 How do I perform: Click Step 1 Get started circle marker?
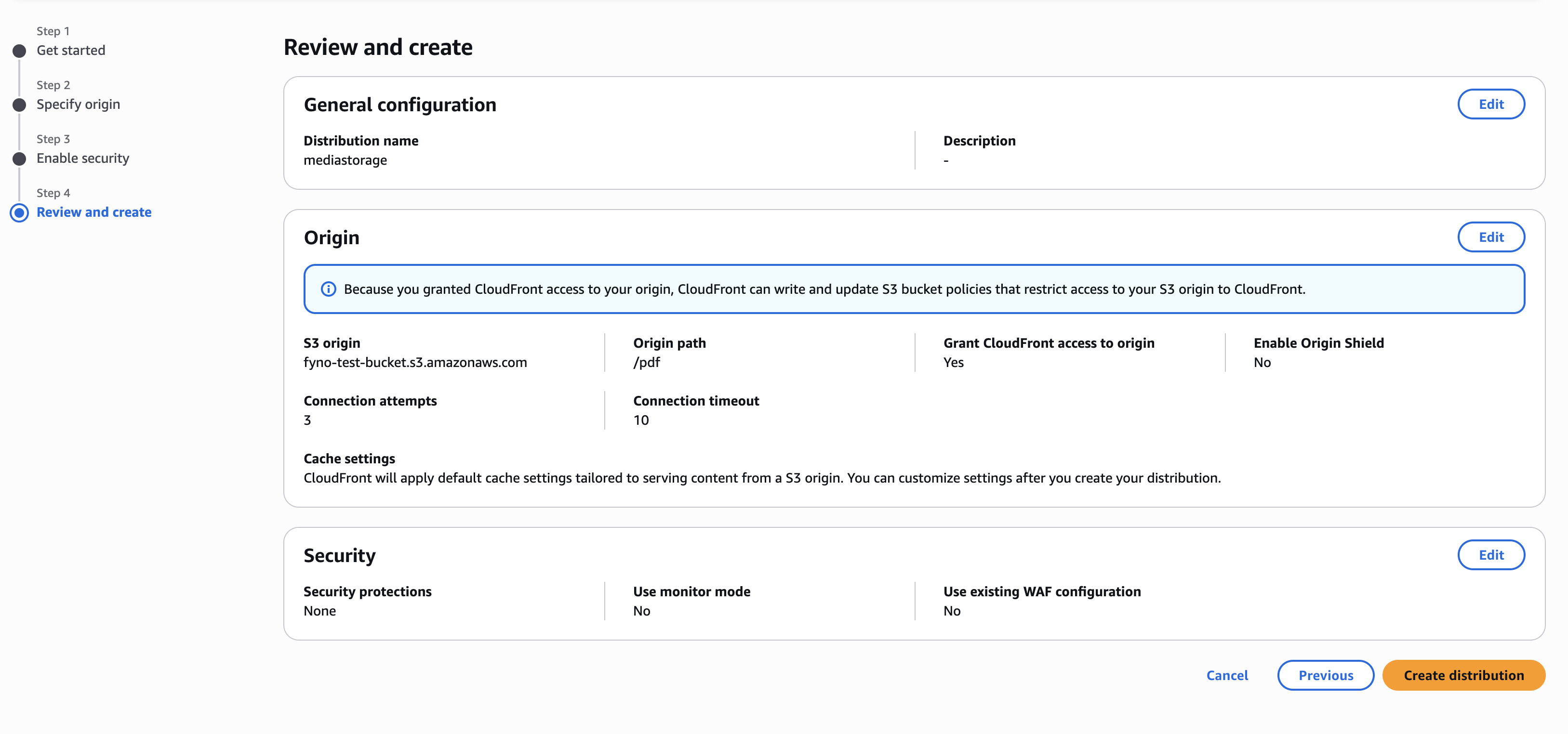(x=19, y=51)
